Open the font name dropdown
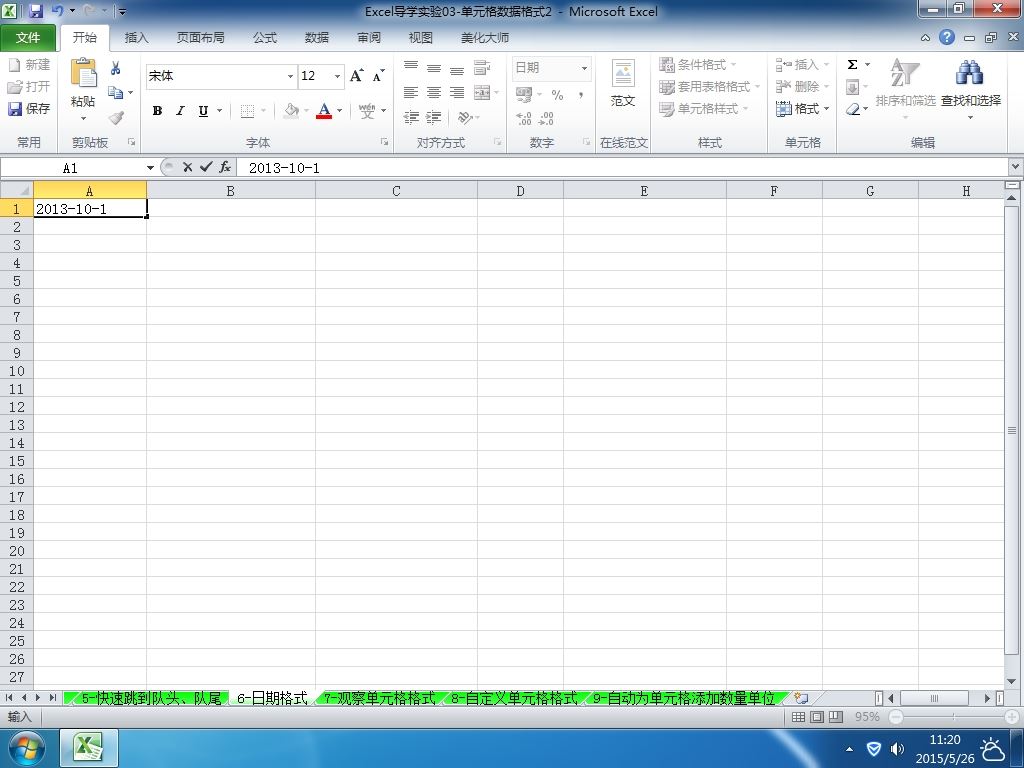1024x768 pixels. coord(290,76)
